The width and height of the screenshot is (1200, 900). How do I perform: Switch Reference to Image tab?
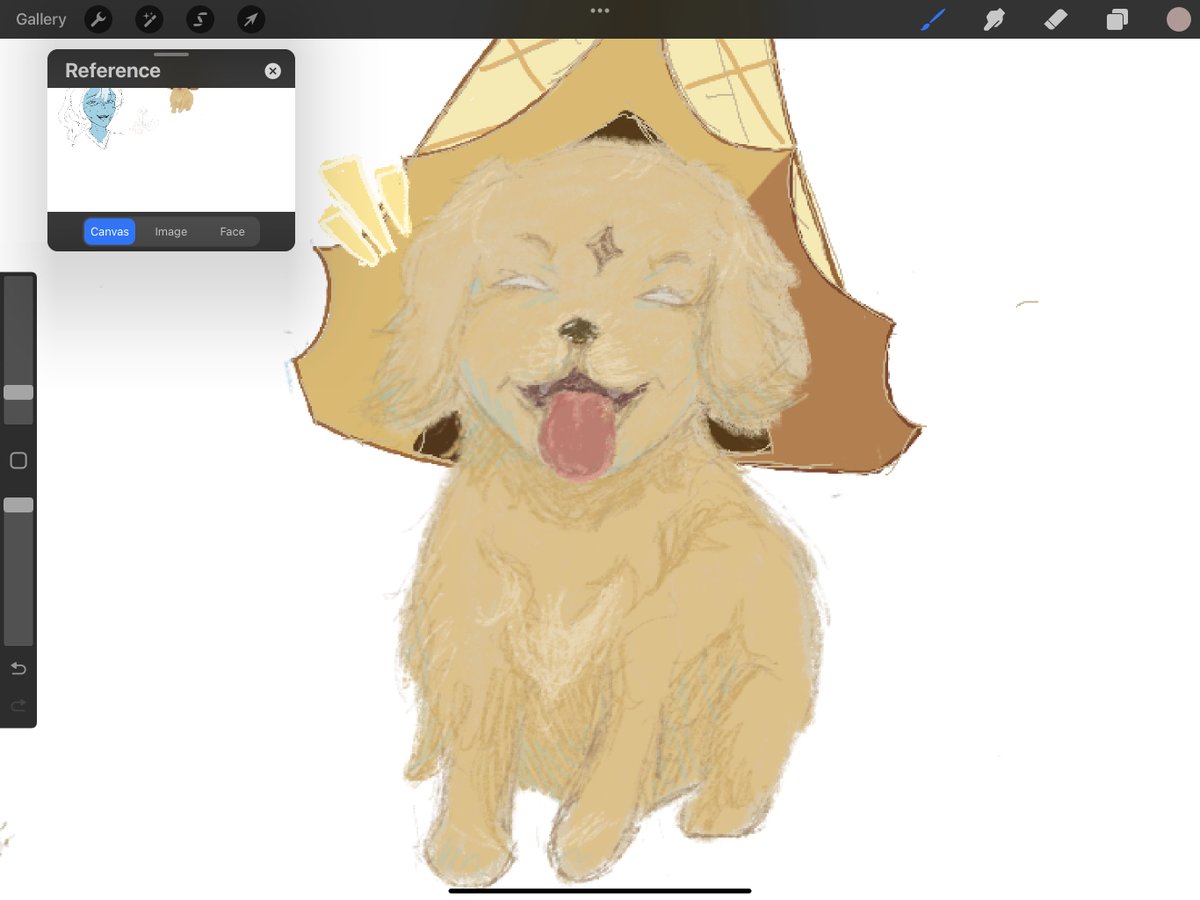pyautogui.click(x=171, y=232)
